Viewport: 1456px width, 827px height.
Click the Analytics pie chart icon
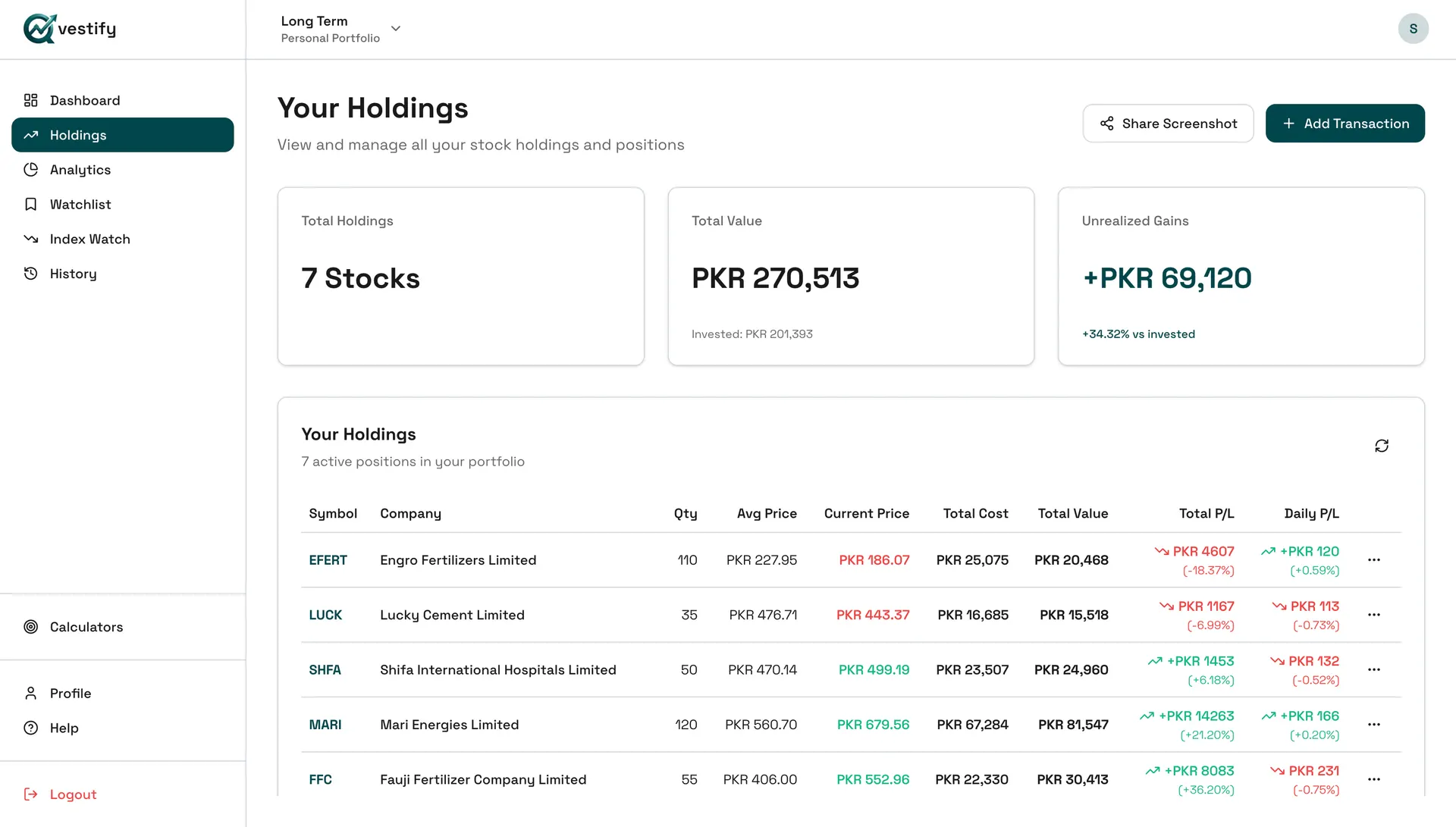pyautogui.click(x=31, y=170)
